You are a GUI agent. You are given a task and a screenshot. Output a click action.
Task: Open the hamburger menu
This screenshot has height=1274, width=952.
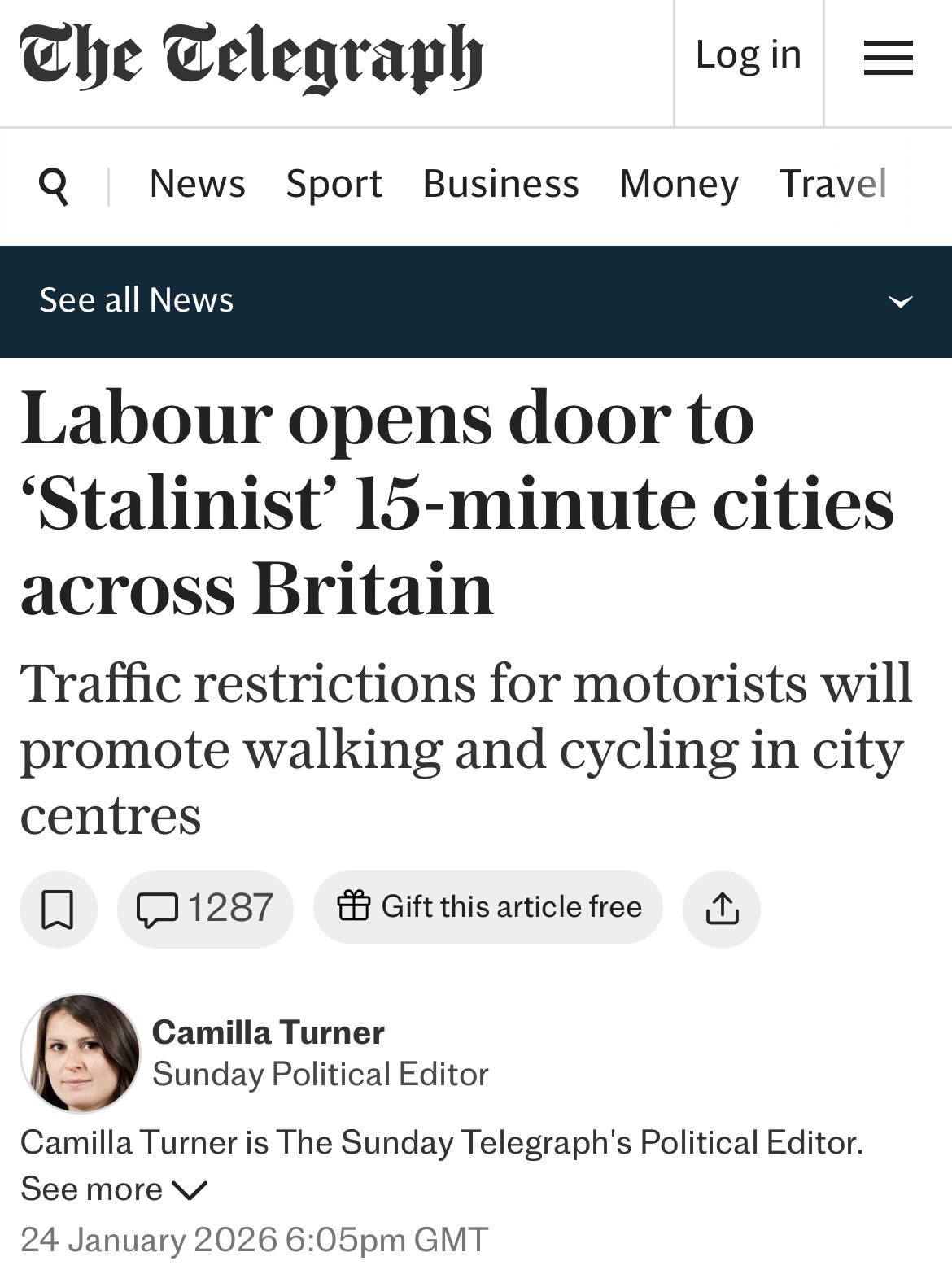[x=888, y=59]
